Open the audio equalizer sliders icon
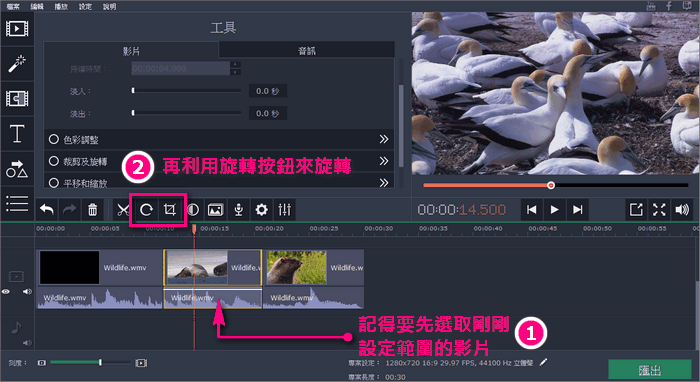The image size is (700, 382). click(284, 209)
